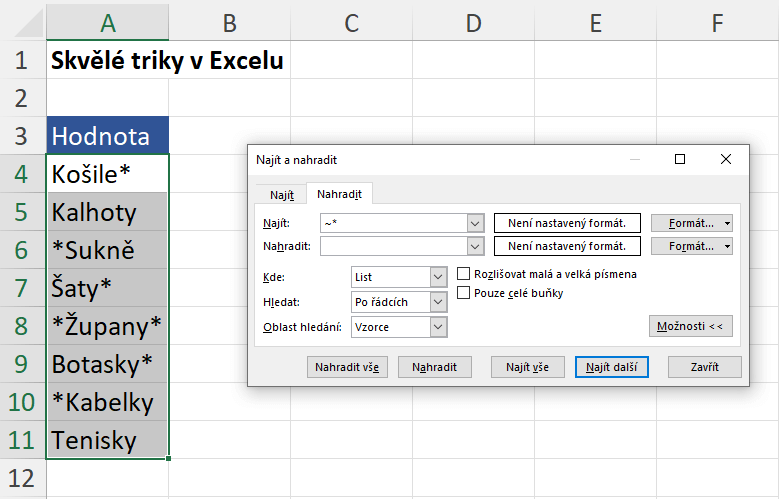
Task: Open the Kde dropdown showing List
Action: click(438, 277)
